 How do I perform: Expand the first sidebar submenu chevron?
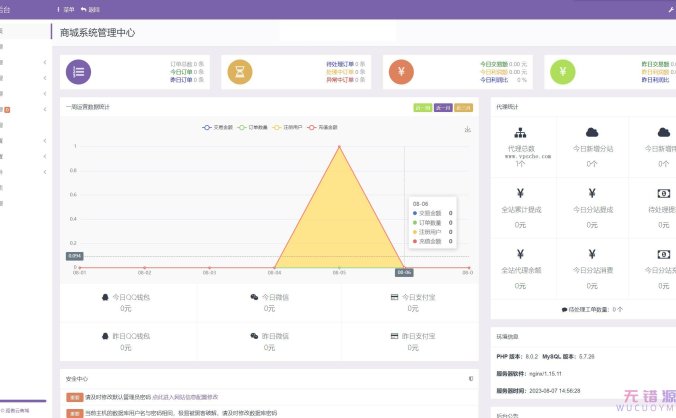click(44, 62)
